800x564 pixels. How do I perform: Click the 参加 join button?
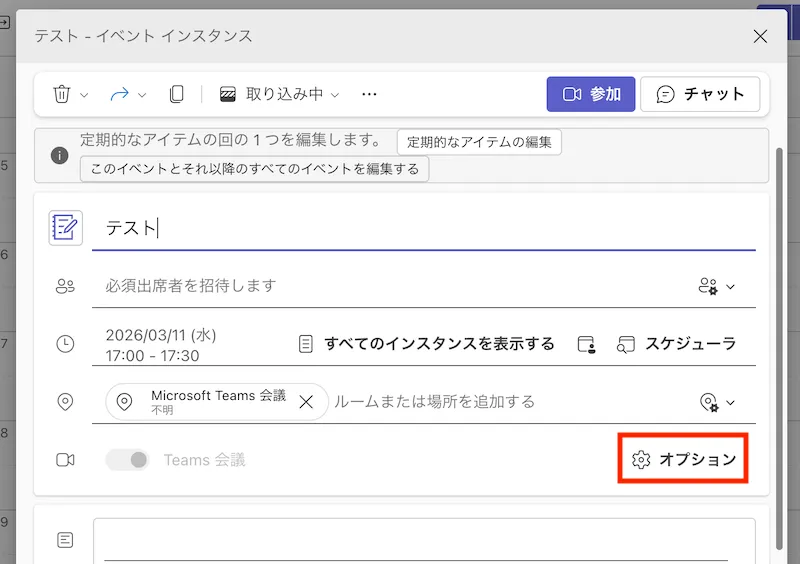(x=591, y=94)
